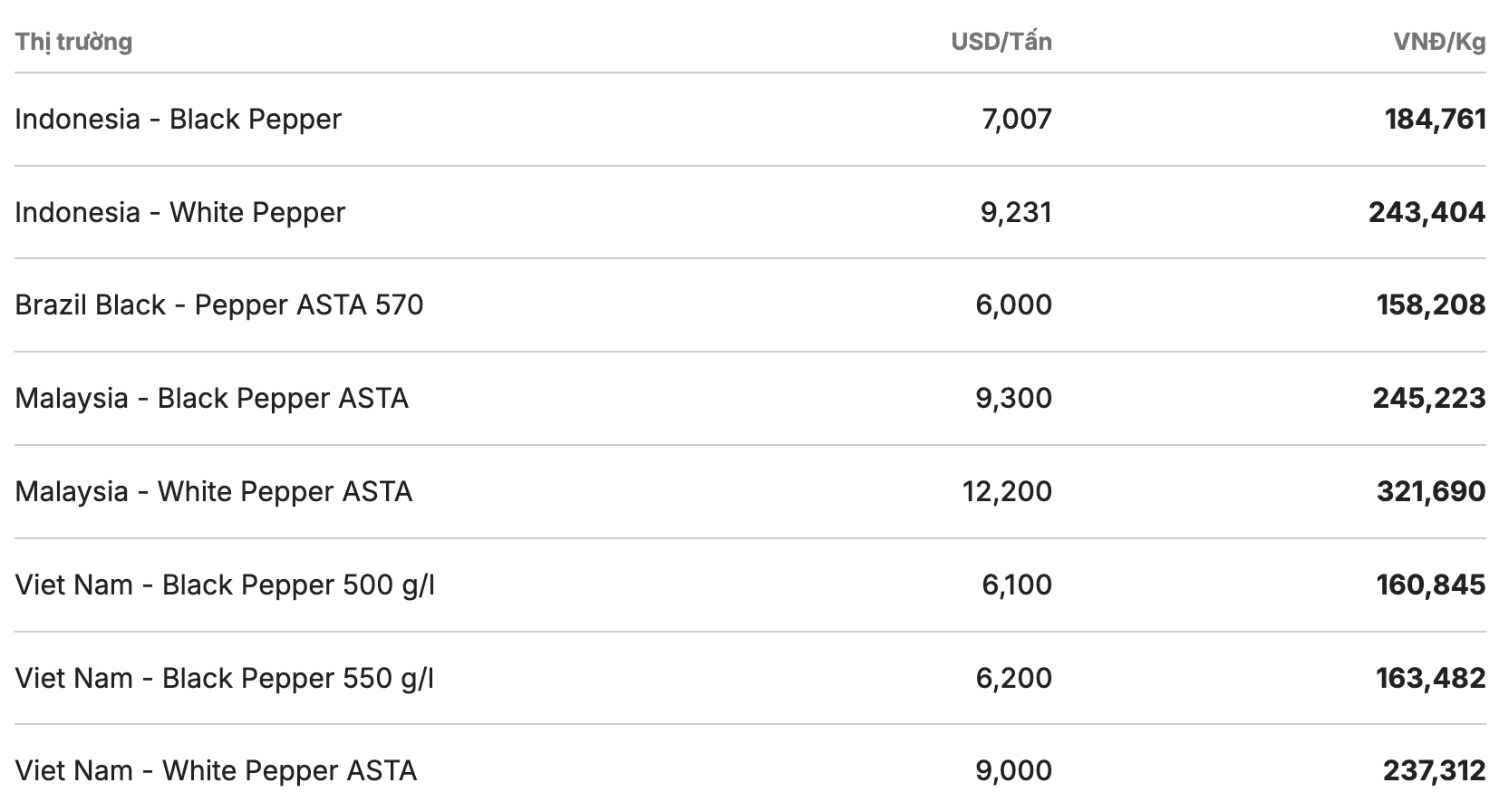Click Viet Nam - Black Pepper 550 g/l
Viewport: 1499px width, 812px height.
tap(225, 679)
